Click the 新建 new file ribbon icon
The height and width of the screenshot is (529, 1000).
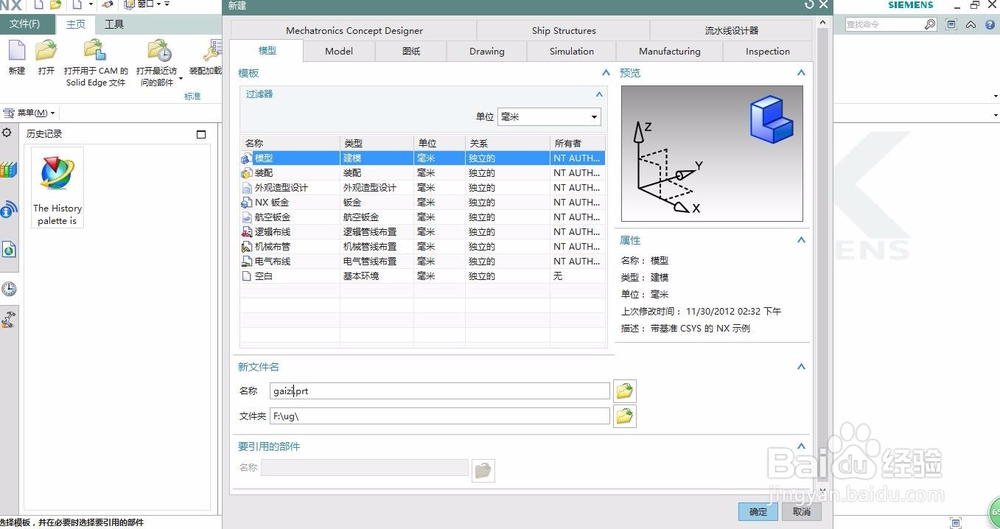click(x=17, y=50)
